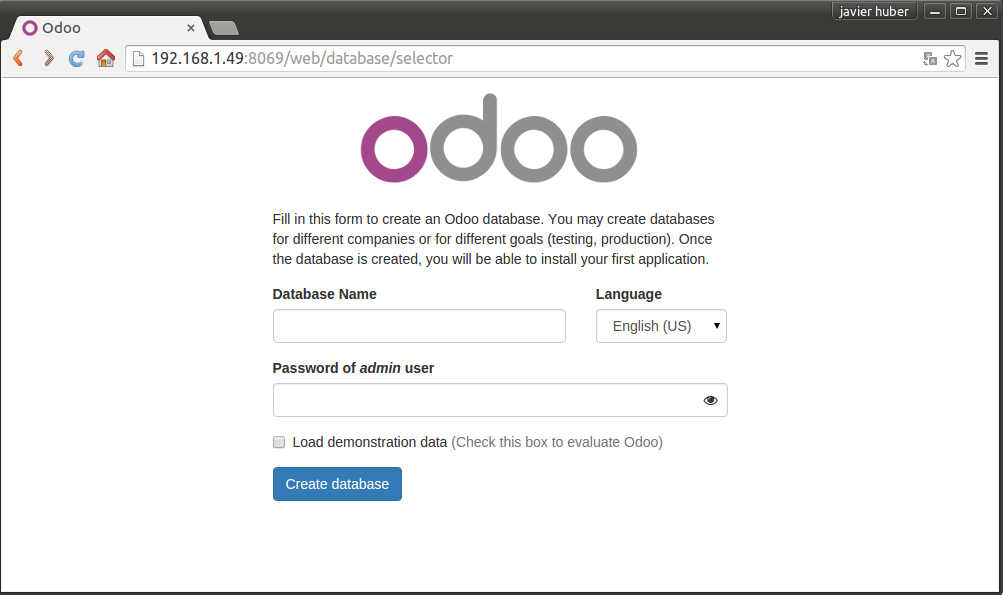Open the javier huber session menu
1003x595 pixels.
pos(874,11)
